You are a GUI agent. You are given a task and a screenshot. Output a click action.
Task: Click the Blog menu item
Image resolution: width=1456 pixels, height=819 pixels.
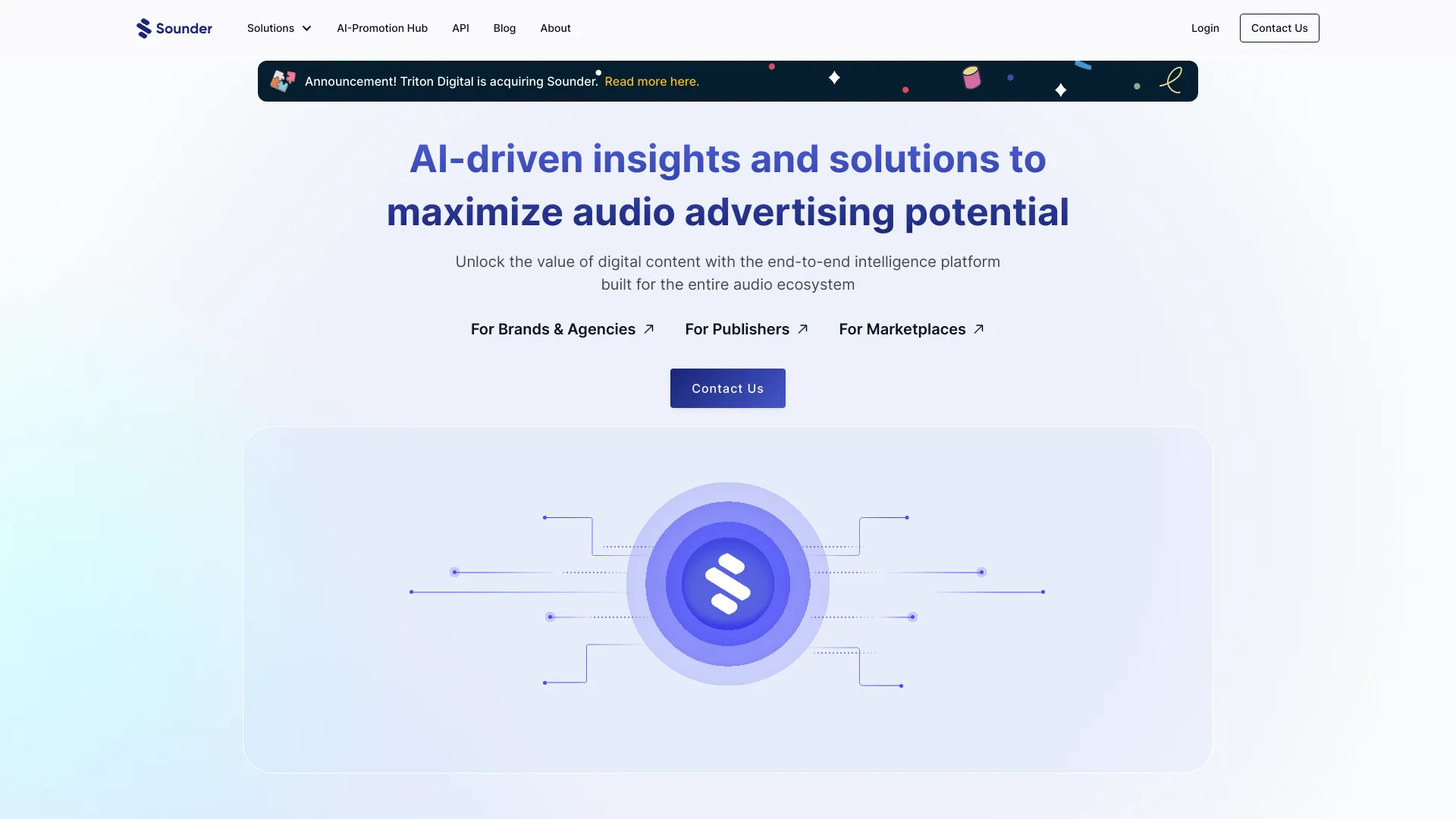click(504, 27)
